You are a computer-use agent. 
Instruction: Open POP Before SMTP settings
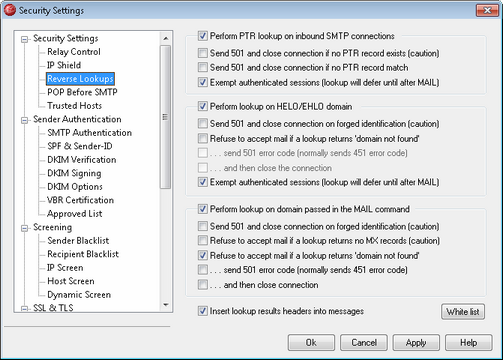click(82, 92)
